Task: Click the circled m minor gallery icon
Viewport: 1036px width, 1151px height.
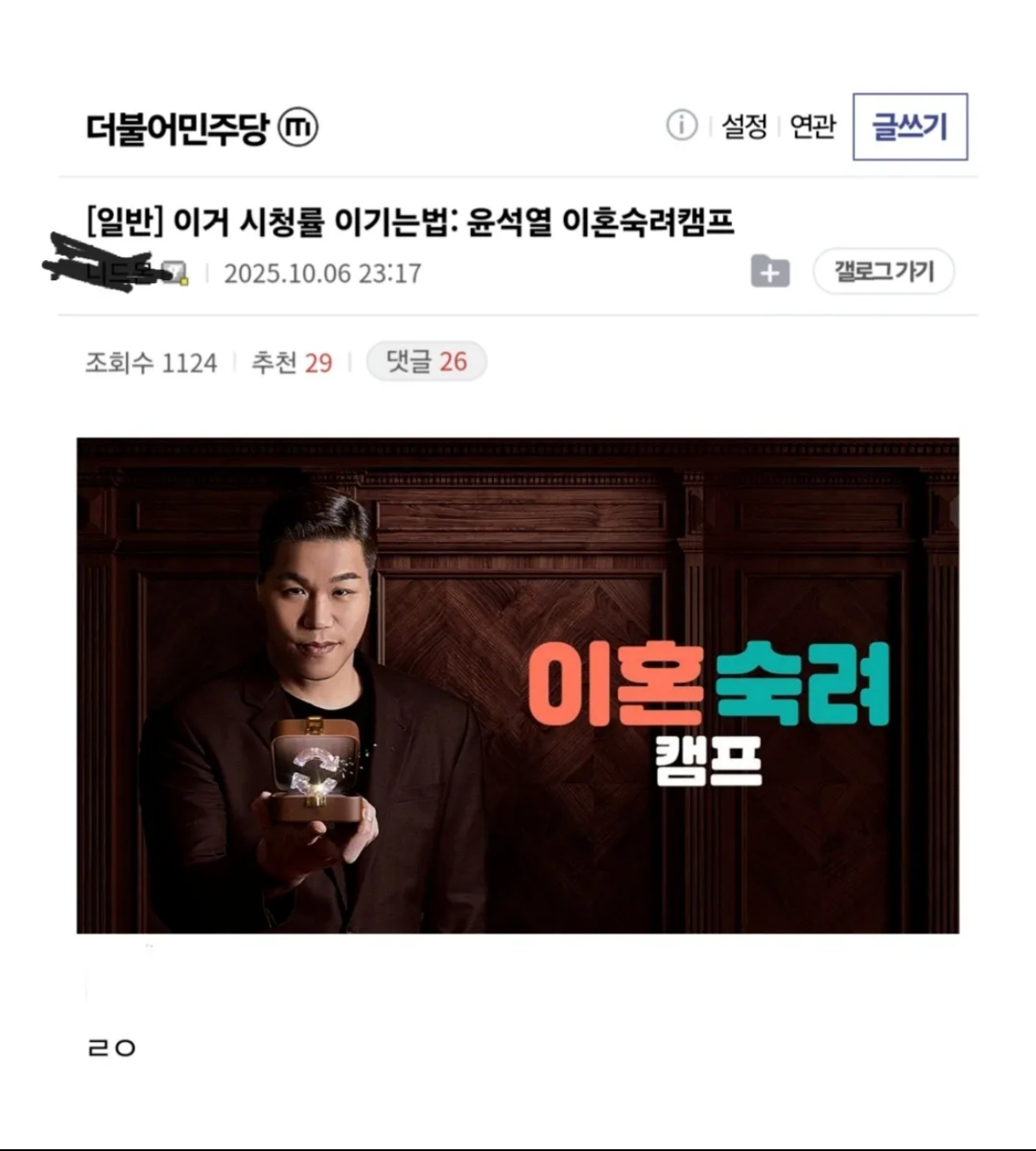Action: 298,128
